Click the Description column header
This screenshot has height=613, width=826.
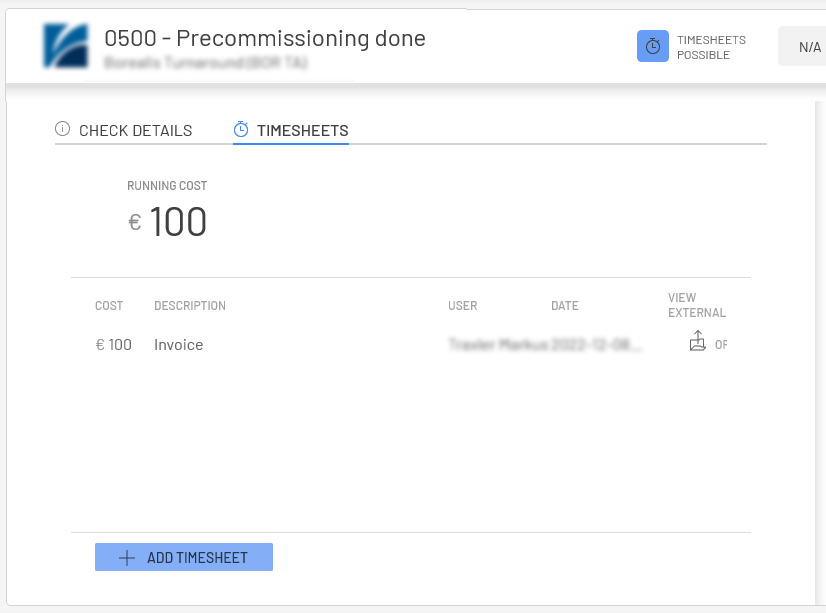[190, 306]
